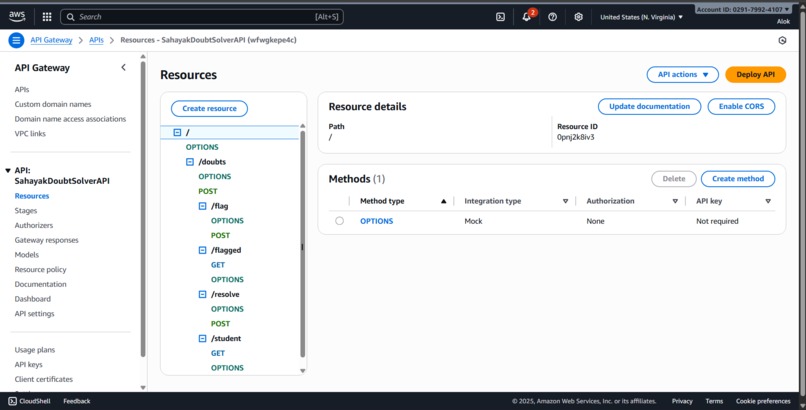Open Custom domain names
This screenshot has height=410, width=806.
pos(53,104)
